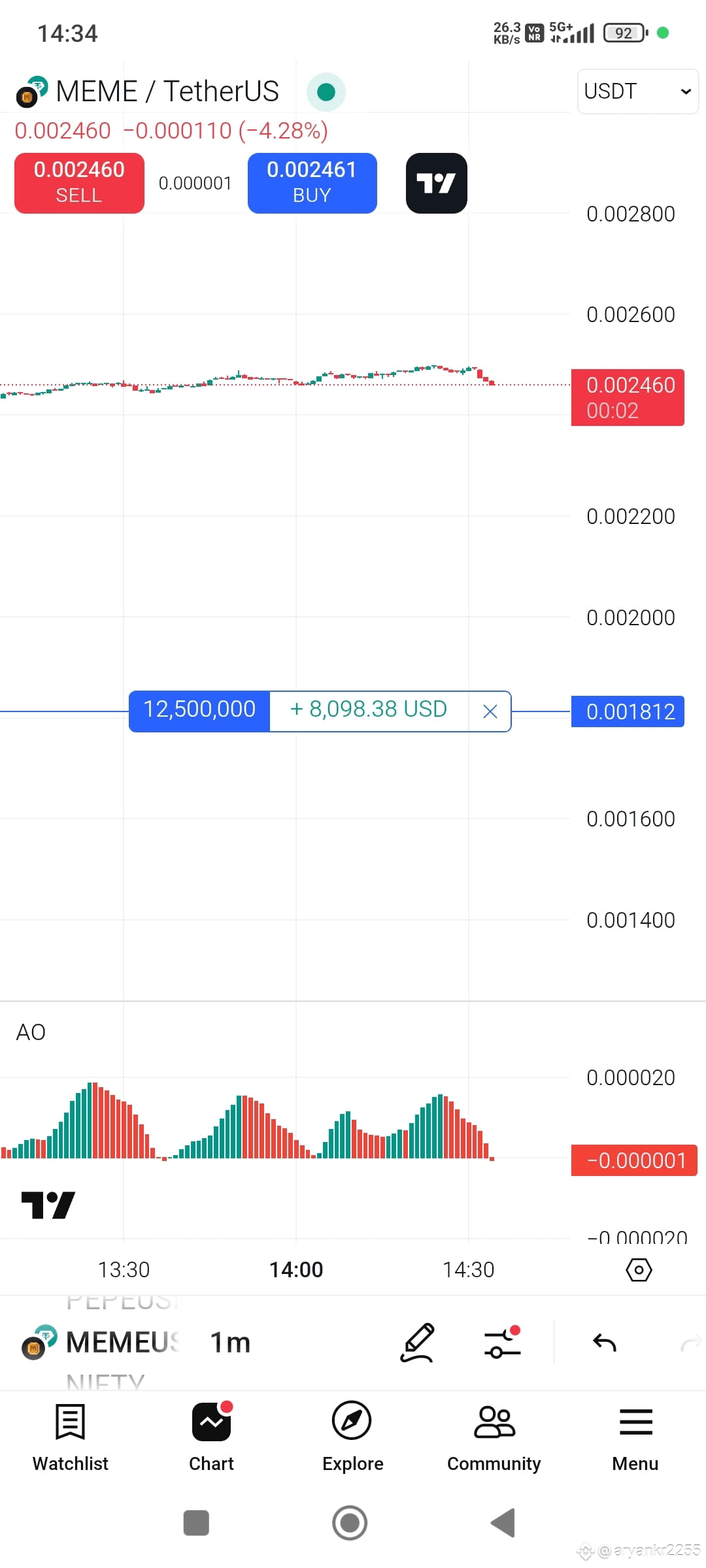The width and height of the screenshot is (706, 1568).
Task: Tap the 0.000001 spread value
Action: click(195, 183)
